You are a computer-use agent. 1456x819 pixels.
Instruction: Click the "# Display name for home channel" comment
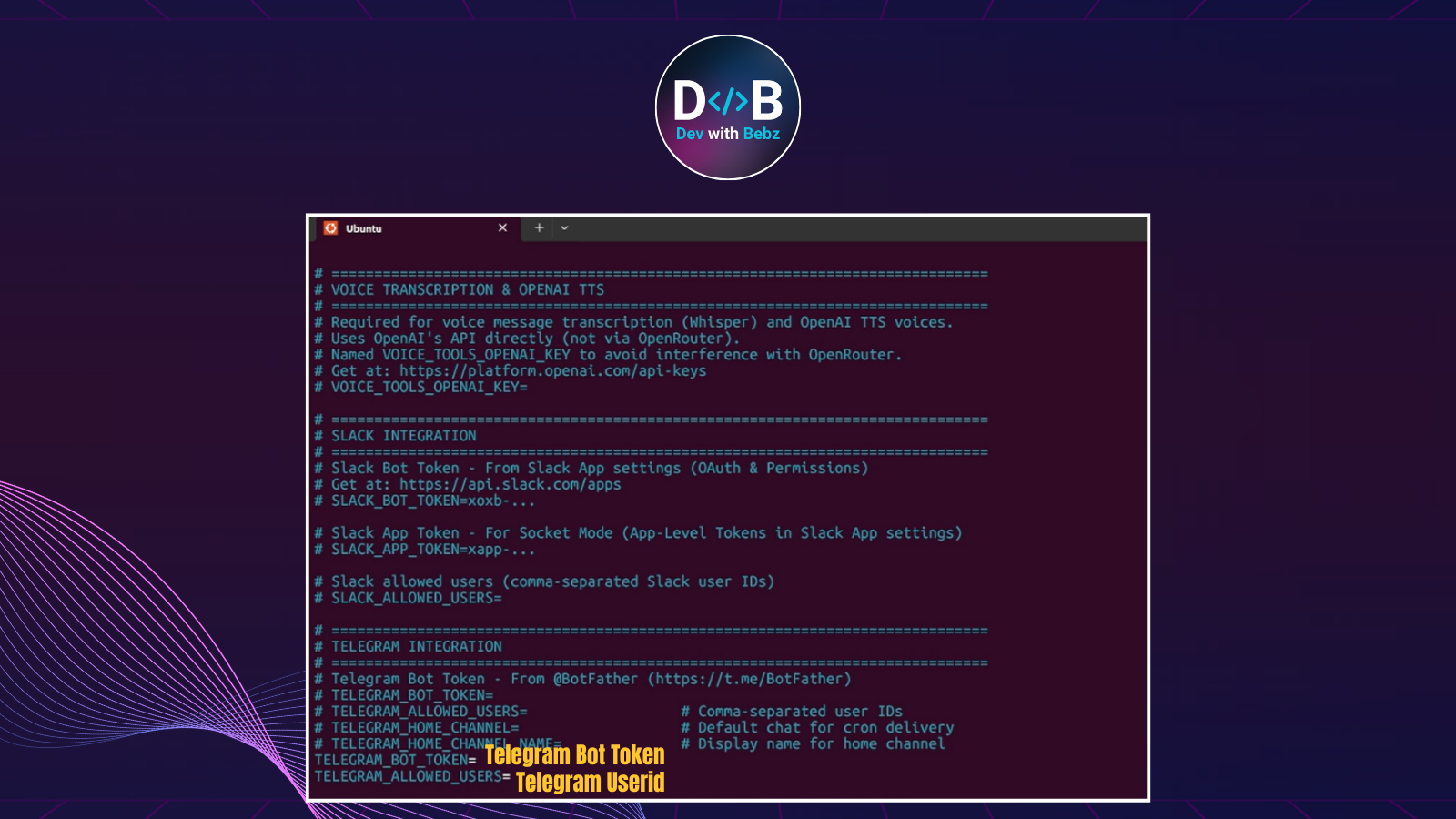(813, 744)
